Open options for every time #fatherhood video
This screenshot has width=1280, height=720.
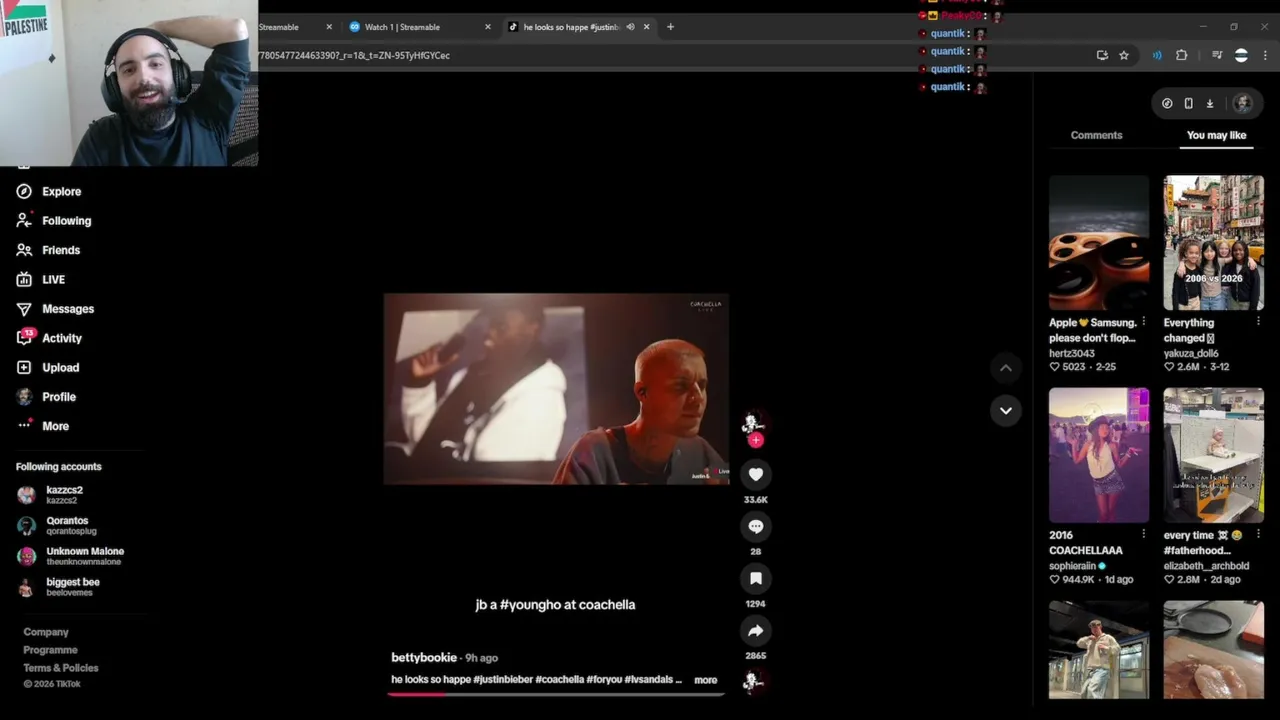pyautogui.click(x=1258, y=534)
